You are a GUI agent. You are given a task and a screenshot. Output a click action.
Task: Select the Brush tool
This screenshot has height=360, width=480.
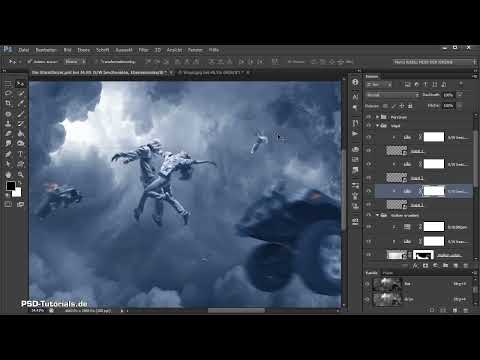point(20,114)
